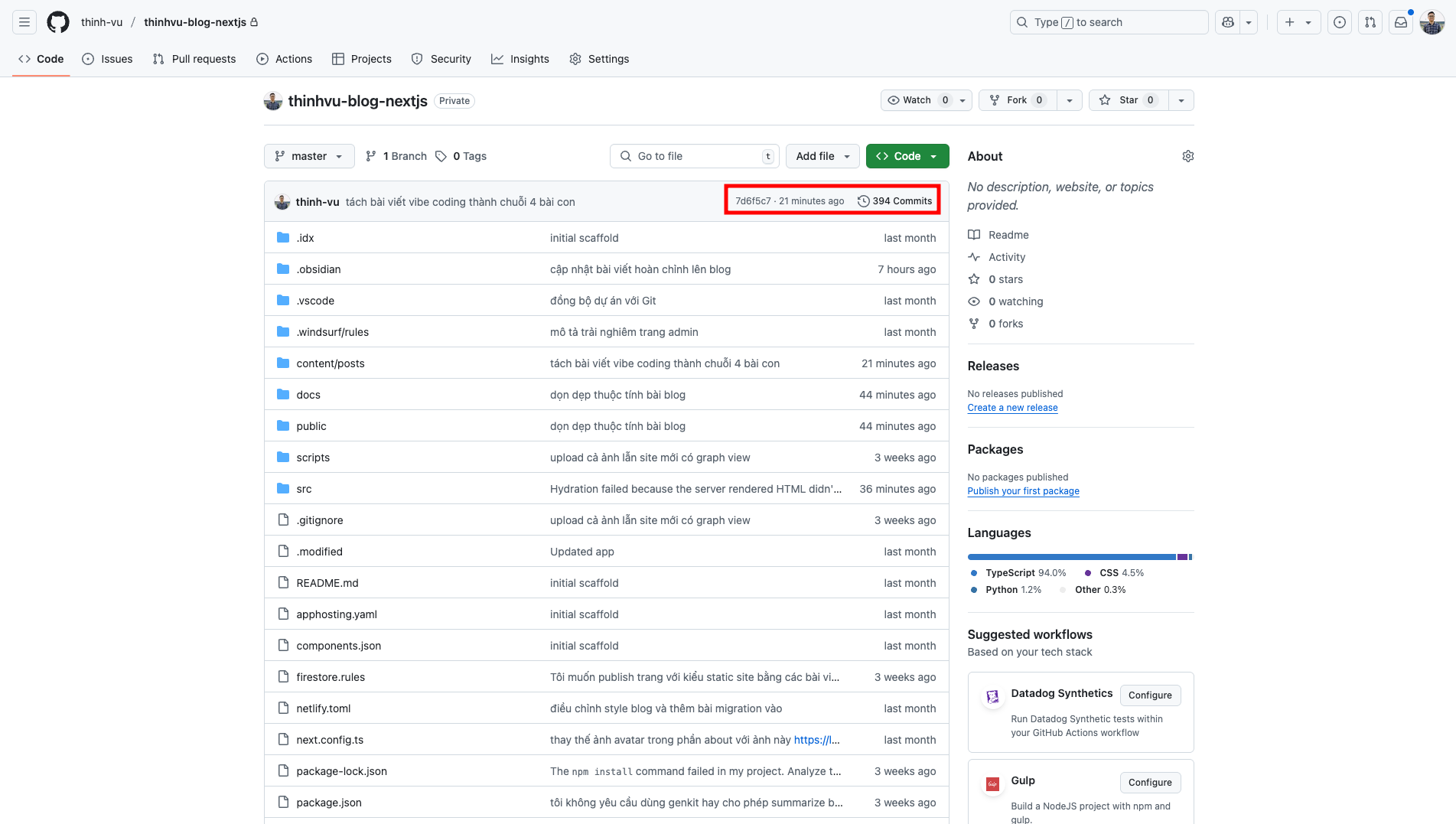Click the Python 1.2% language entry

tap(1005, 590)
